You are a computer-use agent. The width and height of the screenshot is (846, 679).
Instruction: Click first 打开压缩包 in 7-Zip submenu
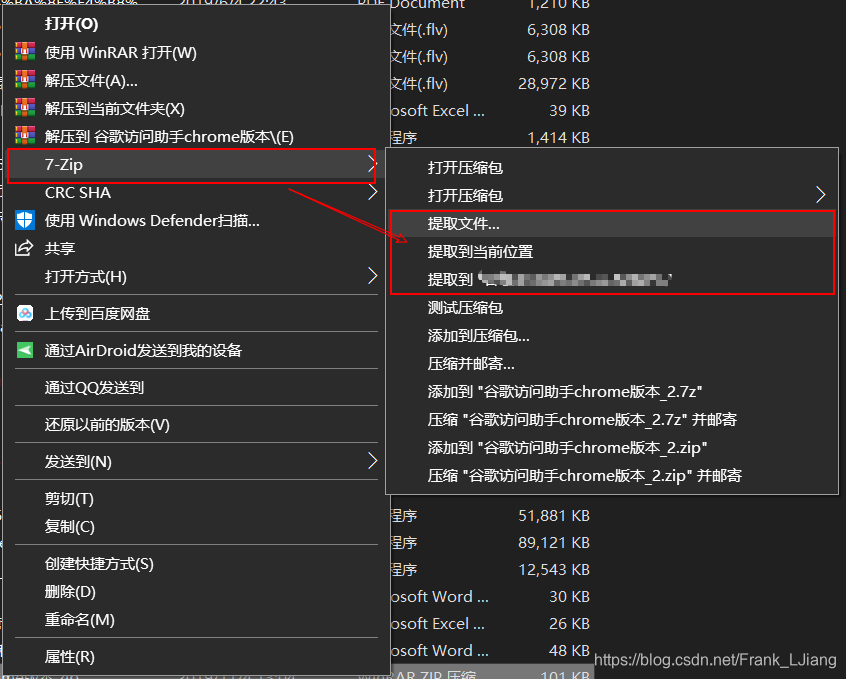coord(612,167)
